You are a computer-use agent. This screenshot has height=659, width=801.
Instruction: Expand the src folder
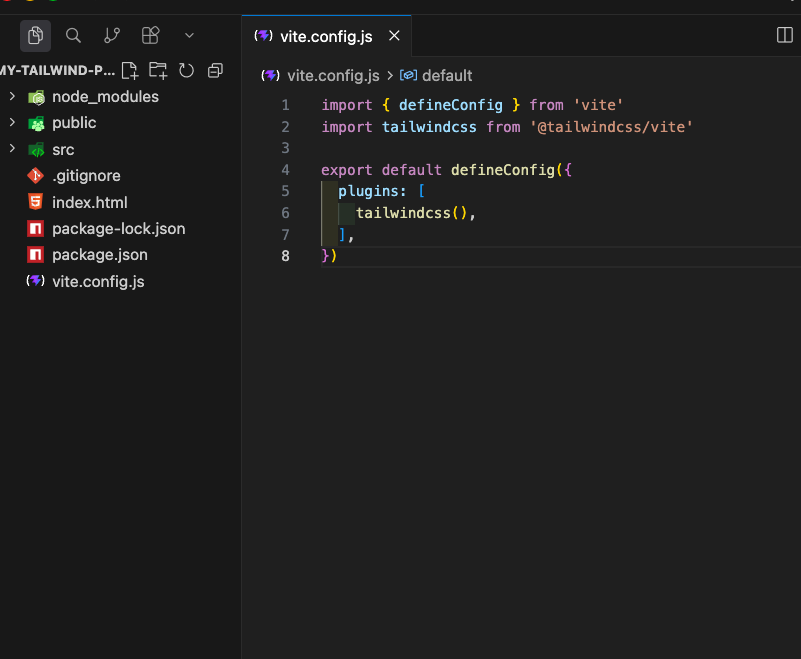[63, 149]
